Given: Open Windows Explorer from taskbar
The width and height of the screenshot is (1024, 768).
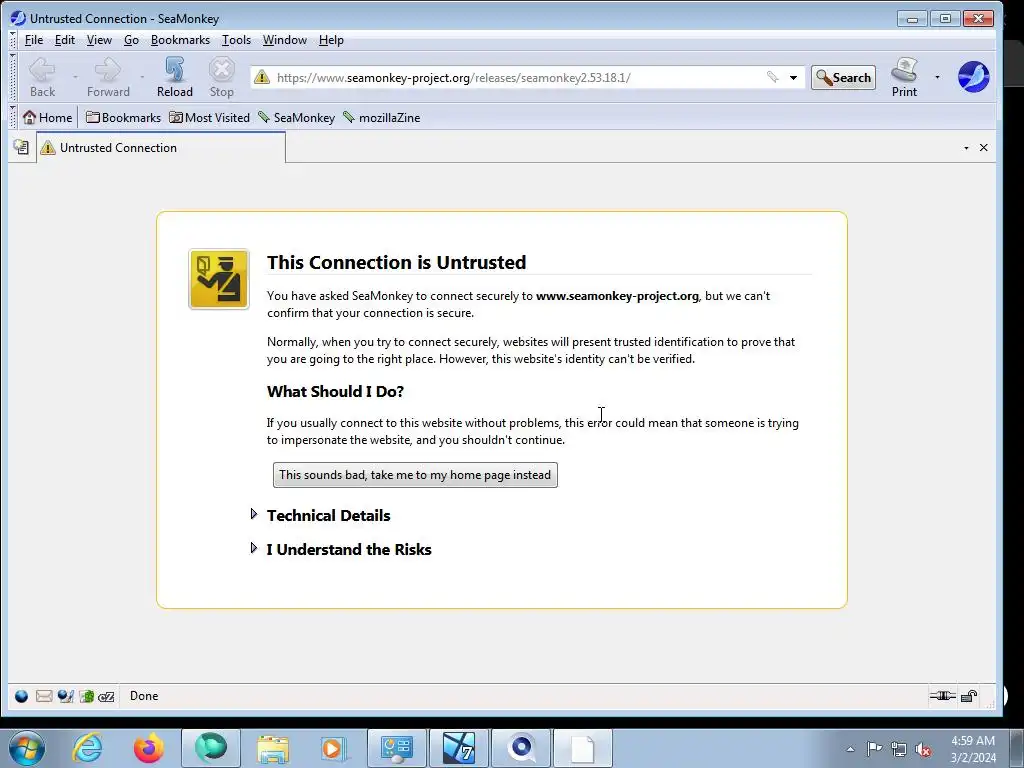Looking at the screenshot, I should tap(272, 748).
